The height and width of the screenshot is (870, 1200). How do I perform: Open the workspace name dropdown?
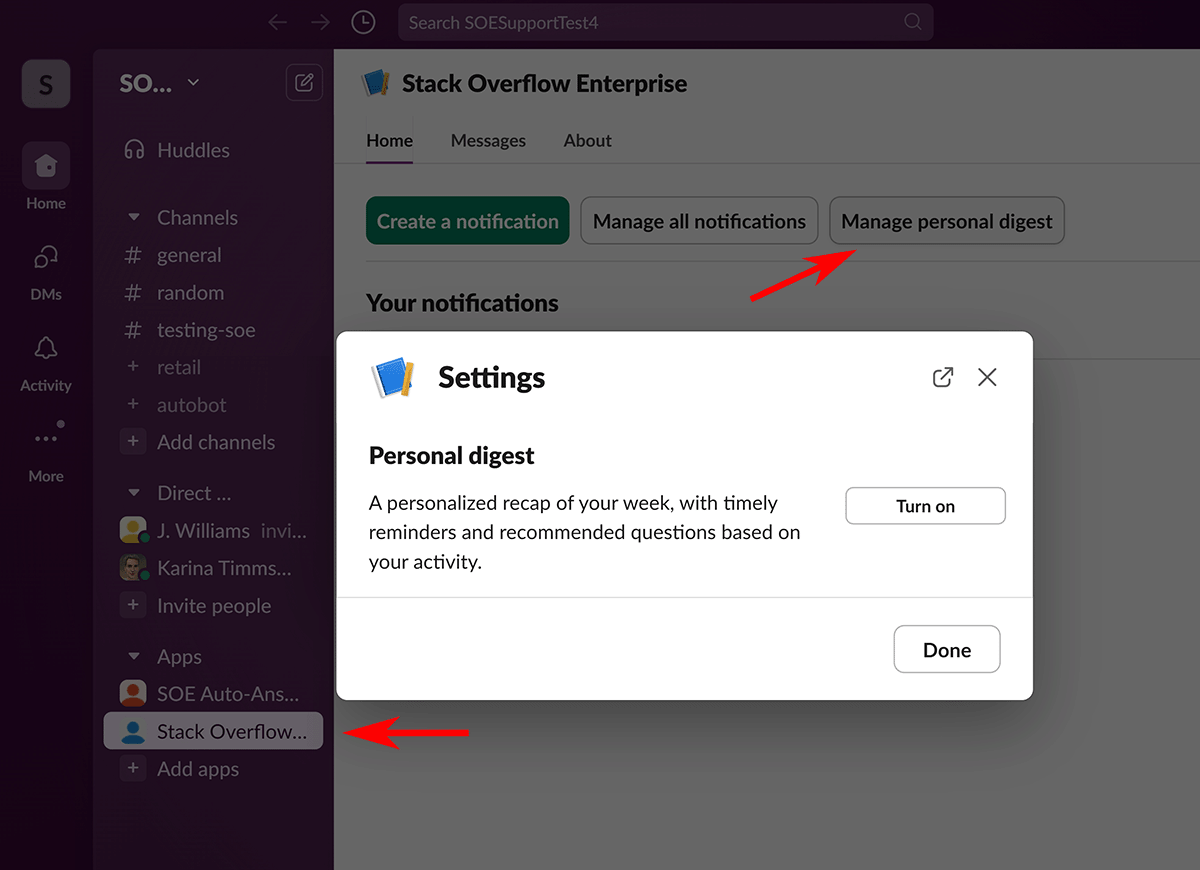[x=160, y=83]
